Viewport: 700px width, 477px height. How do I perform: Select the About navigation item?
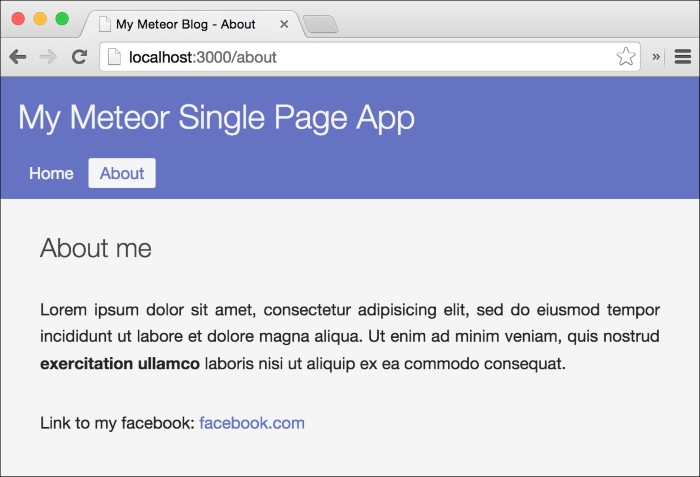pyautogui.click(x=122, y=173)
